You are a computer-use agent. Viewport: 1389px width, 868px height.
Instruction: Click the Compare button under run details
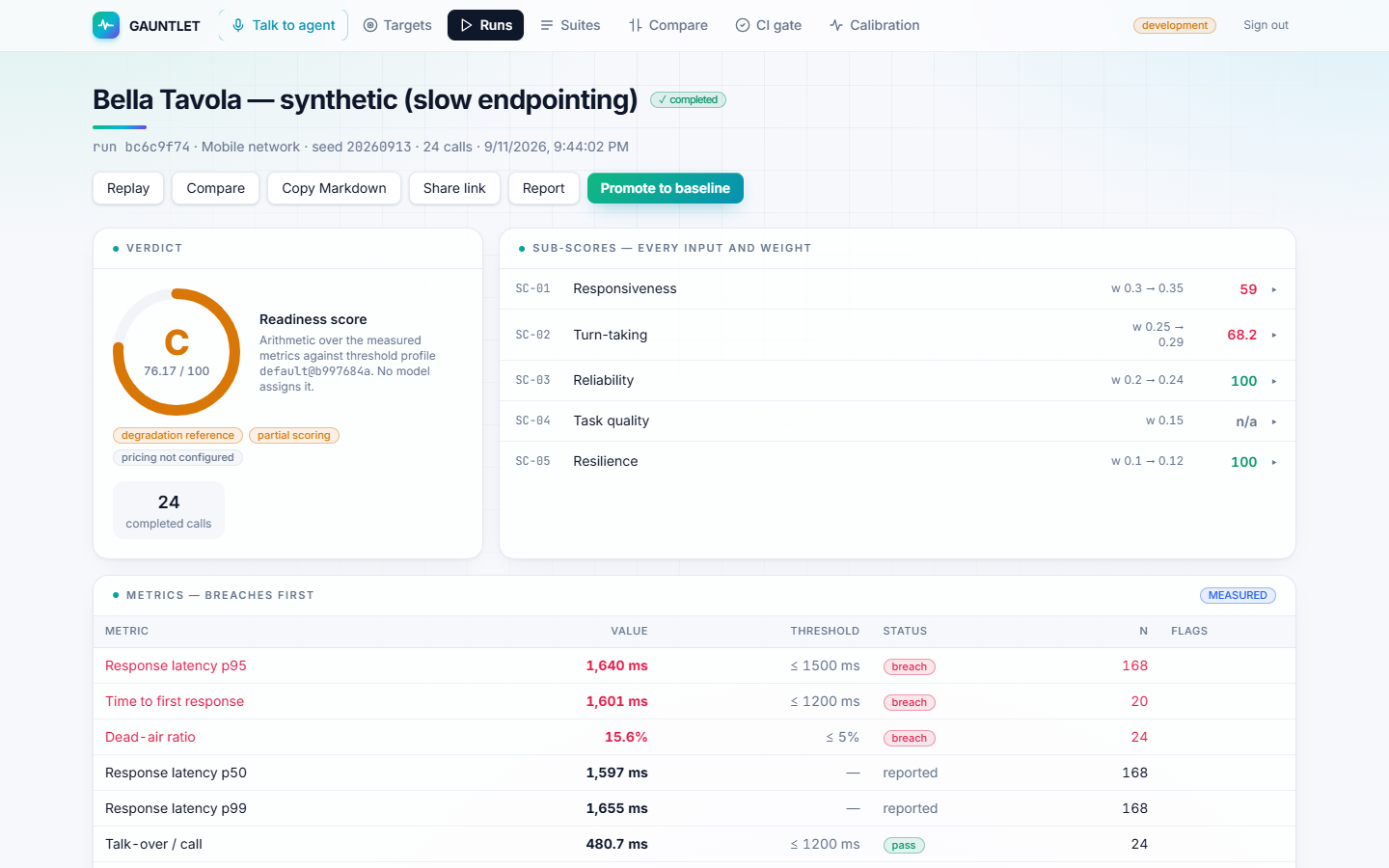click(x=216, y=188)
